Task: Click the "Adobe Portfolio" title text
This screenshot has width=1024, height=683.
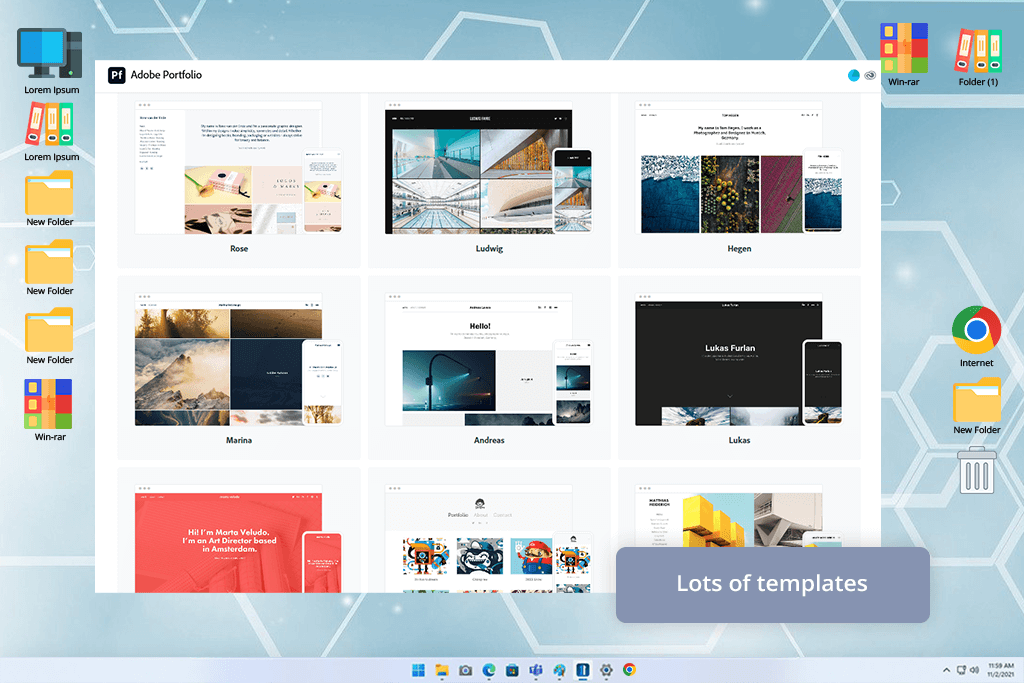Action: 167,75
